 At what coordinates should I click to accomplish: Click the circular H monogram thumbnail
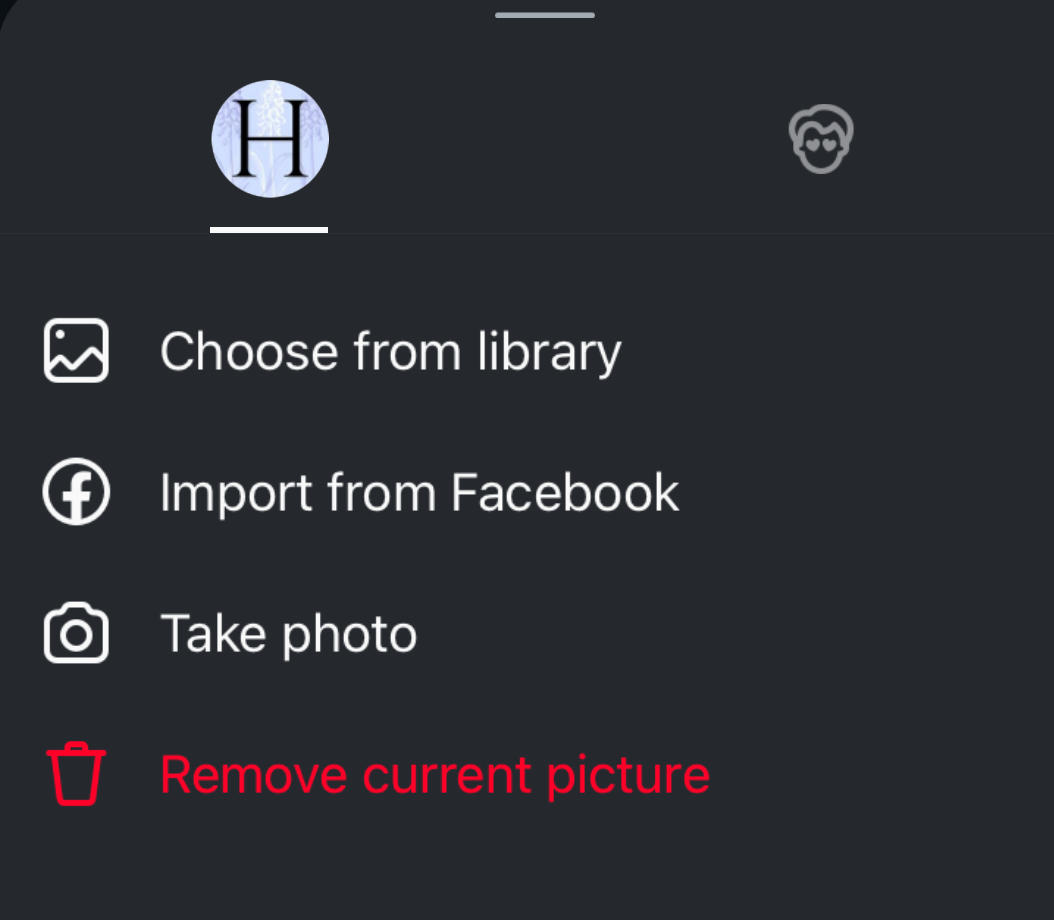[270, 139]
